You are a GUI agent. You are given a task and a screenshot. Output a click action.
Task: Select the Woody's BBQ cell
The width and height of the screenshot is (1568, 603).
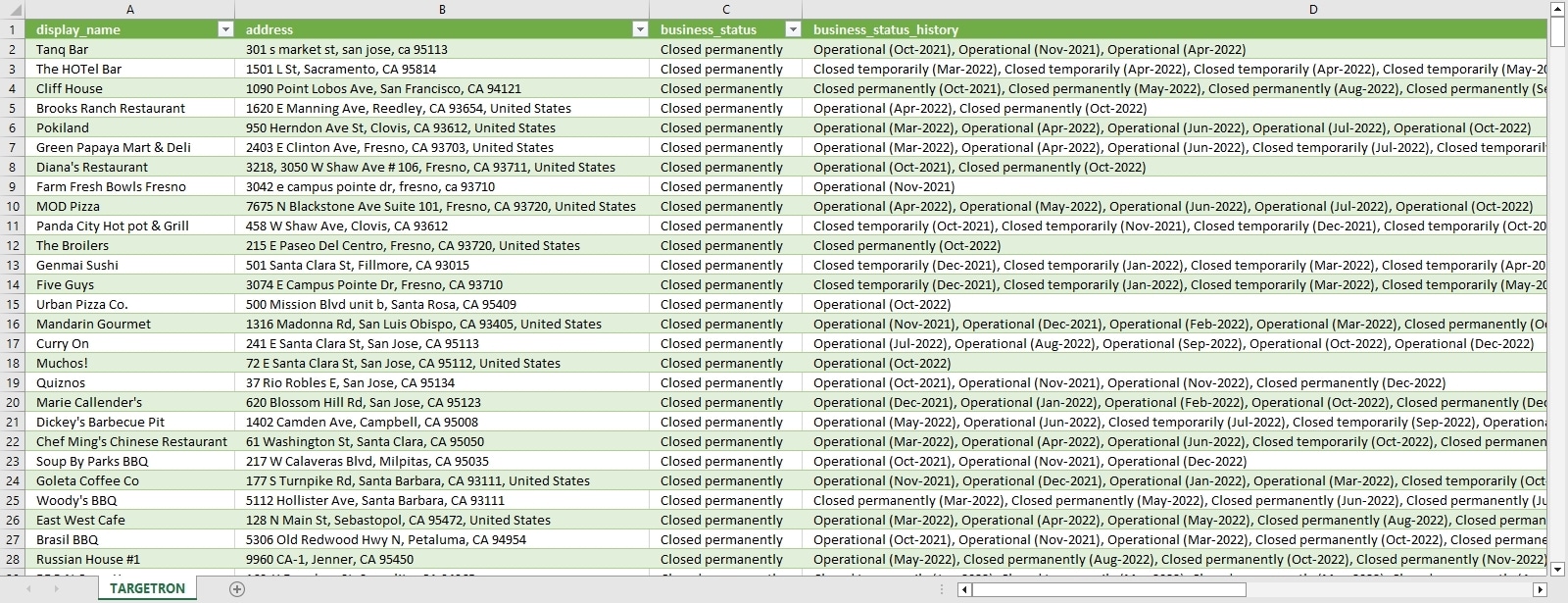(130, 500)
